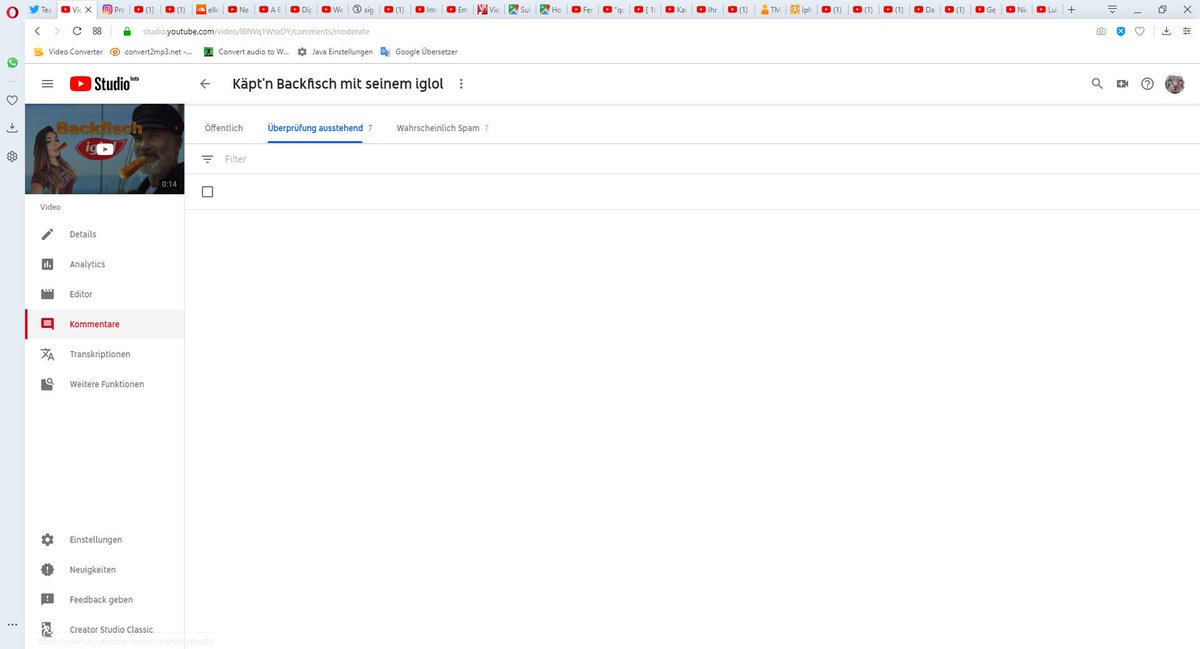Switch to the Twitter browser tab
Screen dimensions: 1200x649
click(41, 9)
